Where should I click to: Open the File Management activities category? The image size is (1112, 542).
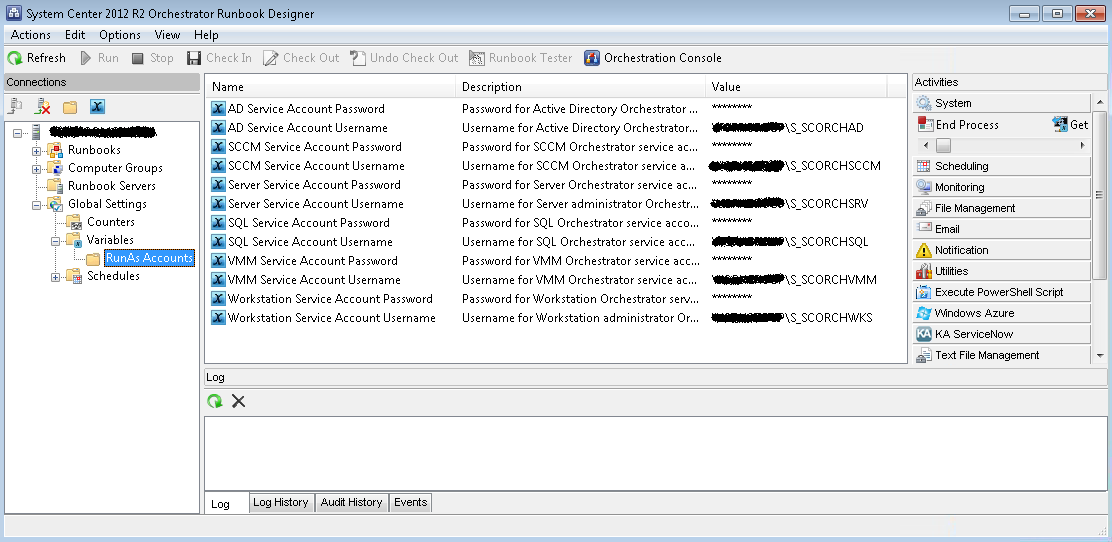coord(1001,208)
